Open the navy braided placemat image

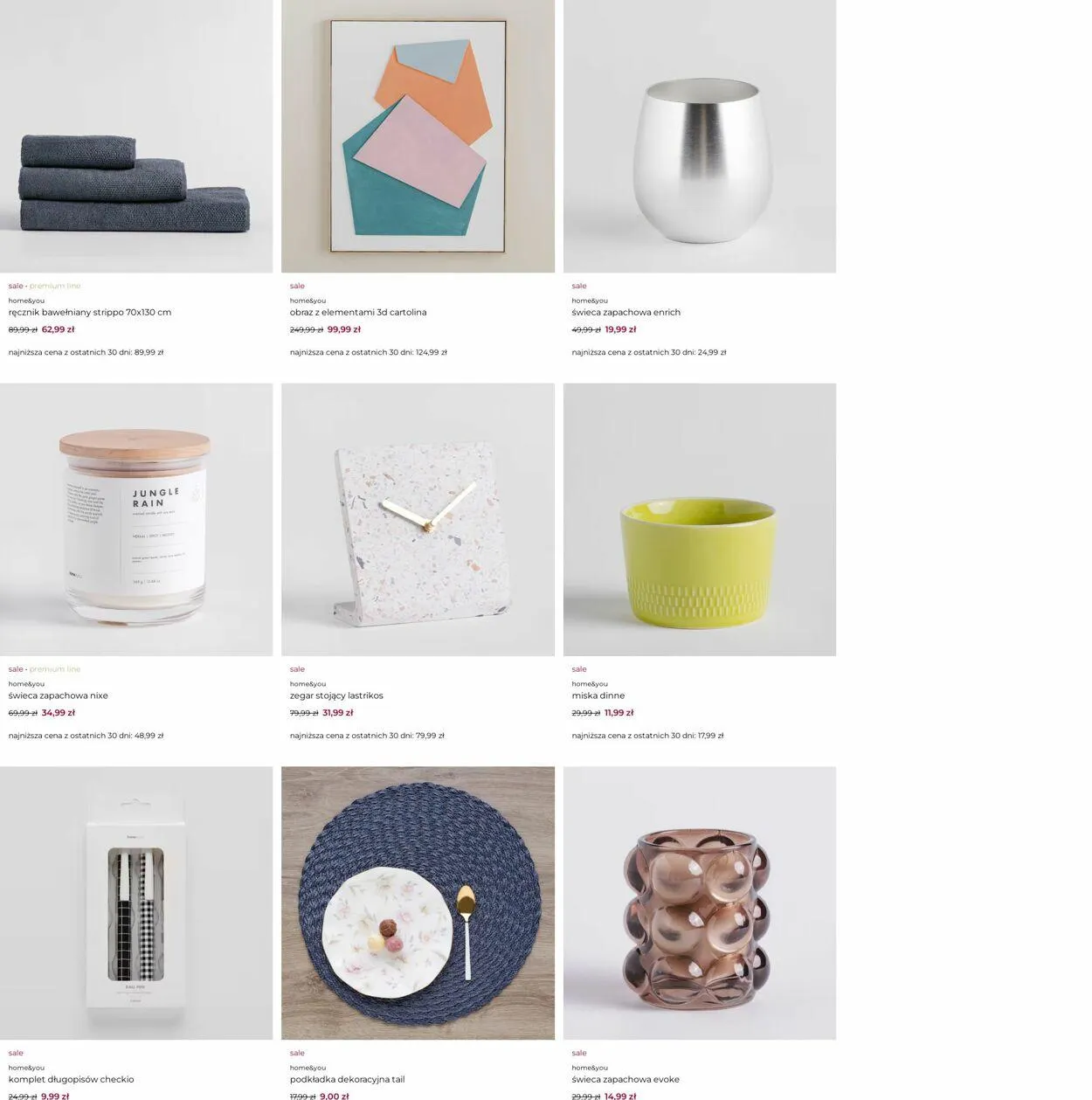point(418,903)
